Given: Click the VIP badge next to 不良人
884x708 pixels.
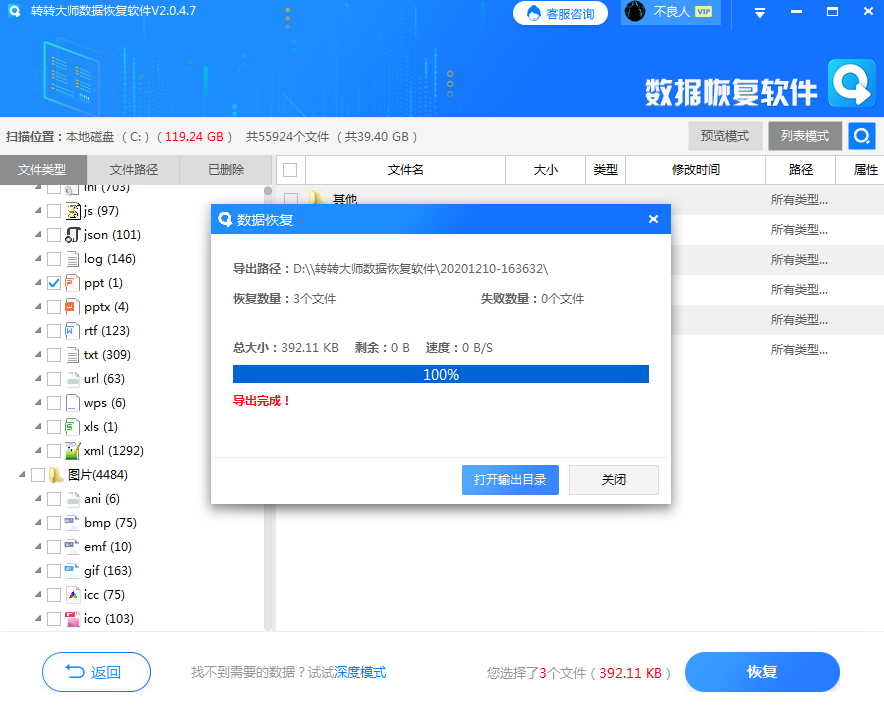Looking at the screenshot, I should tap(705, 13).
